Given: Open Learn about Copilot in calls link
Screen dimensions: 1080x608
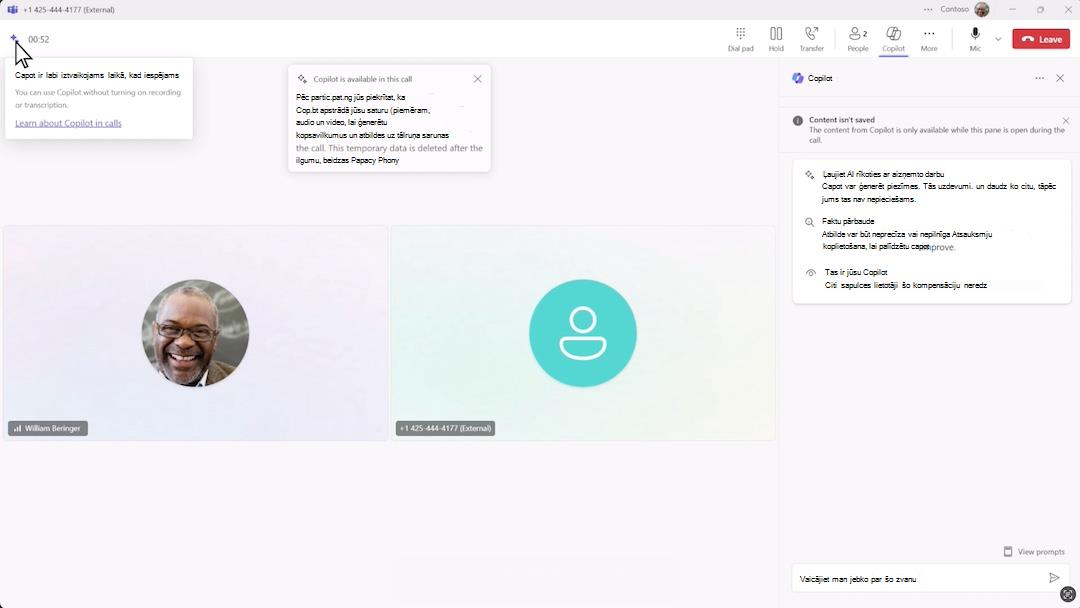Looking at the screenshot, I should click(68, 123).
